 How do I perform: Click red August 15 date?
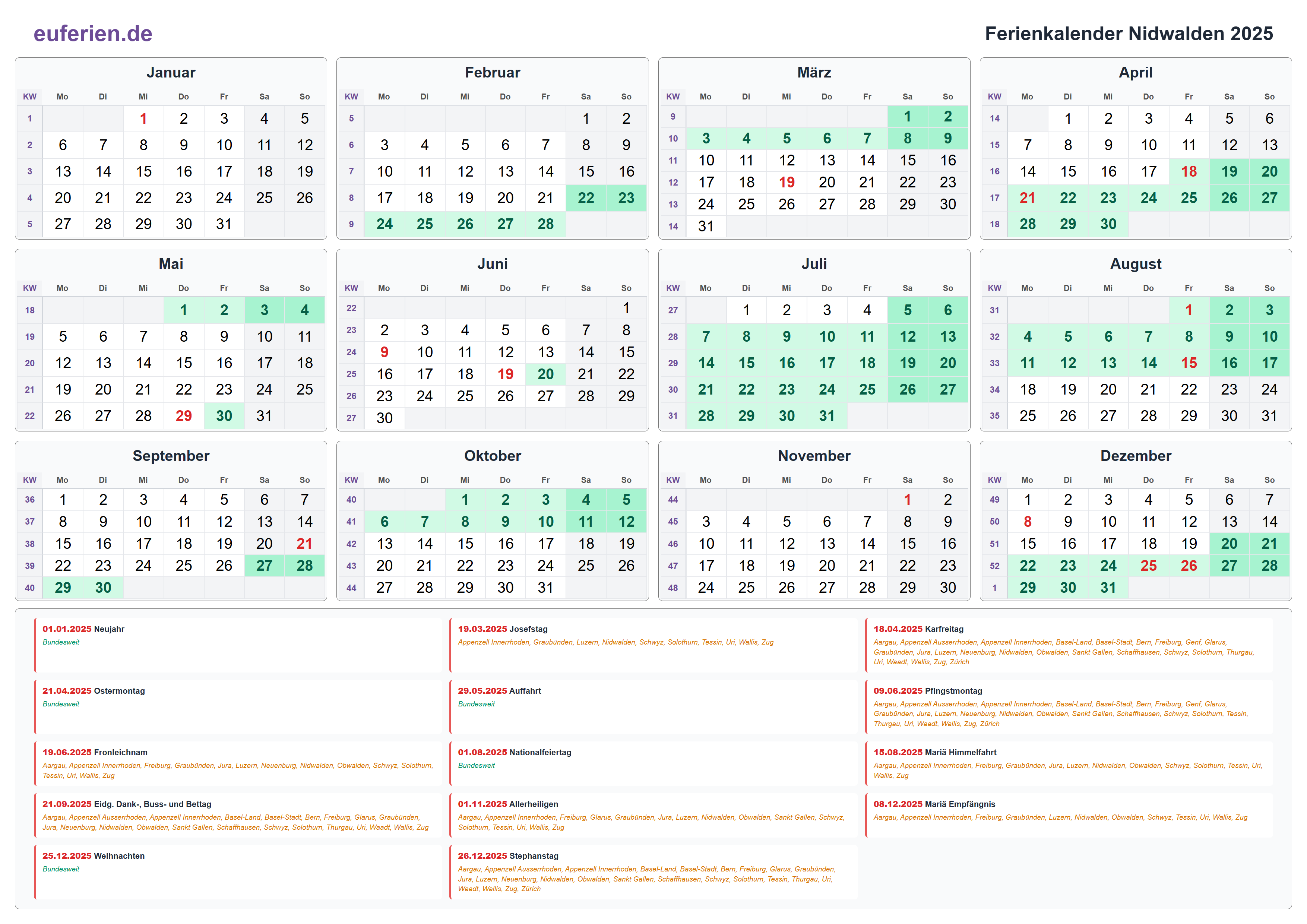(x=1189, y=363)
